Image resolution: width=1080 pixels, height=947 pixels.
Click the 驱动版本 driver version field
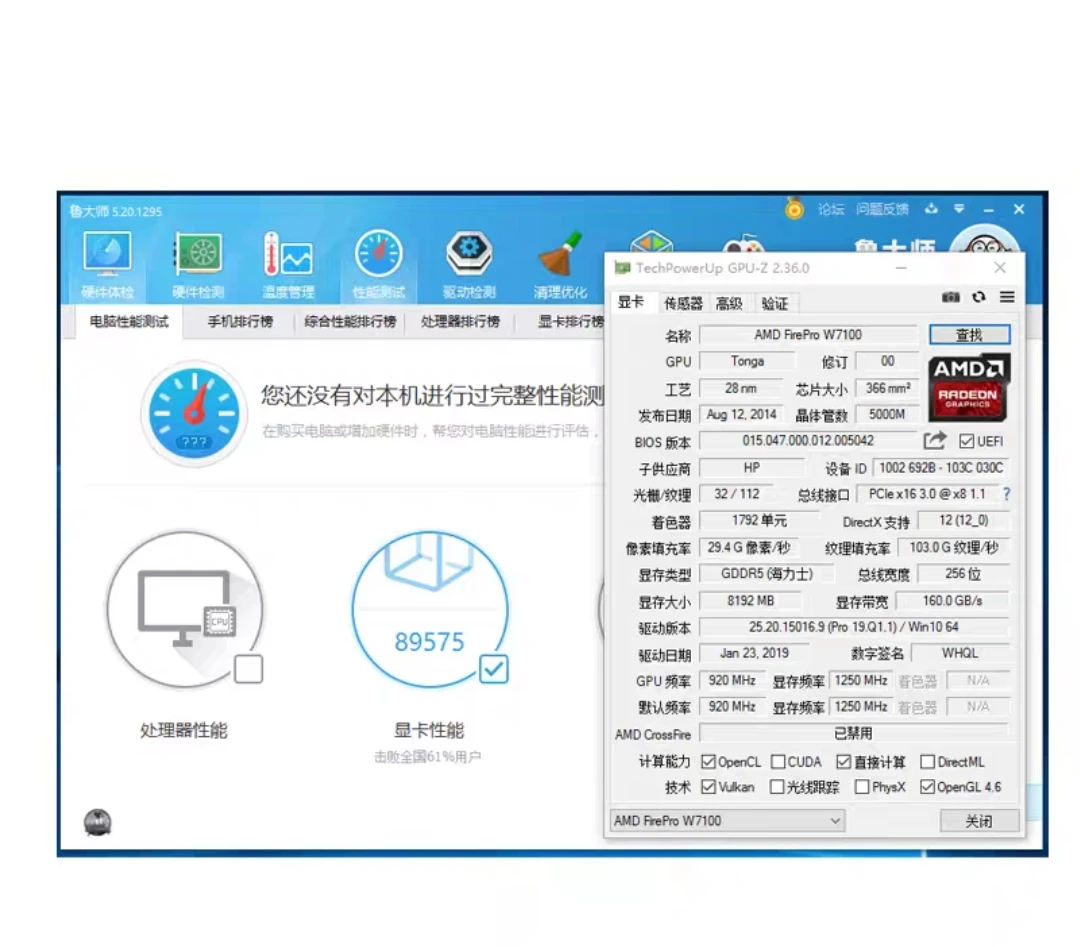(x=854, y=627)
